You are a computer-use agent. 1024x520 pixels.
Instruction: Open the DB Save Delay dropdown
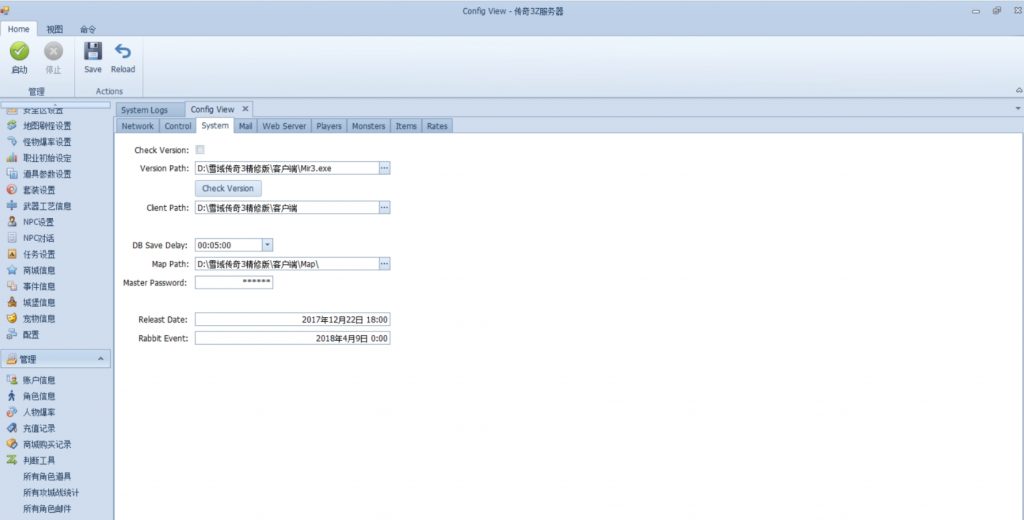point(267,244)
